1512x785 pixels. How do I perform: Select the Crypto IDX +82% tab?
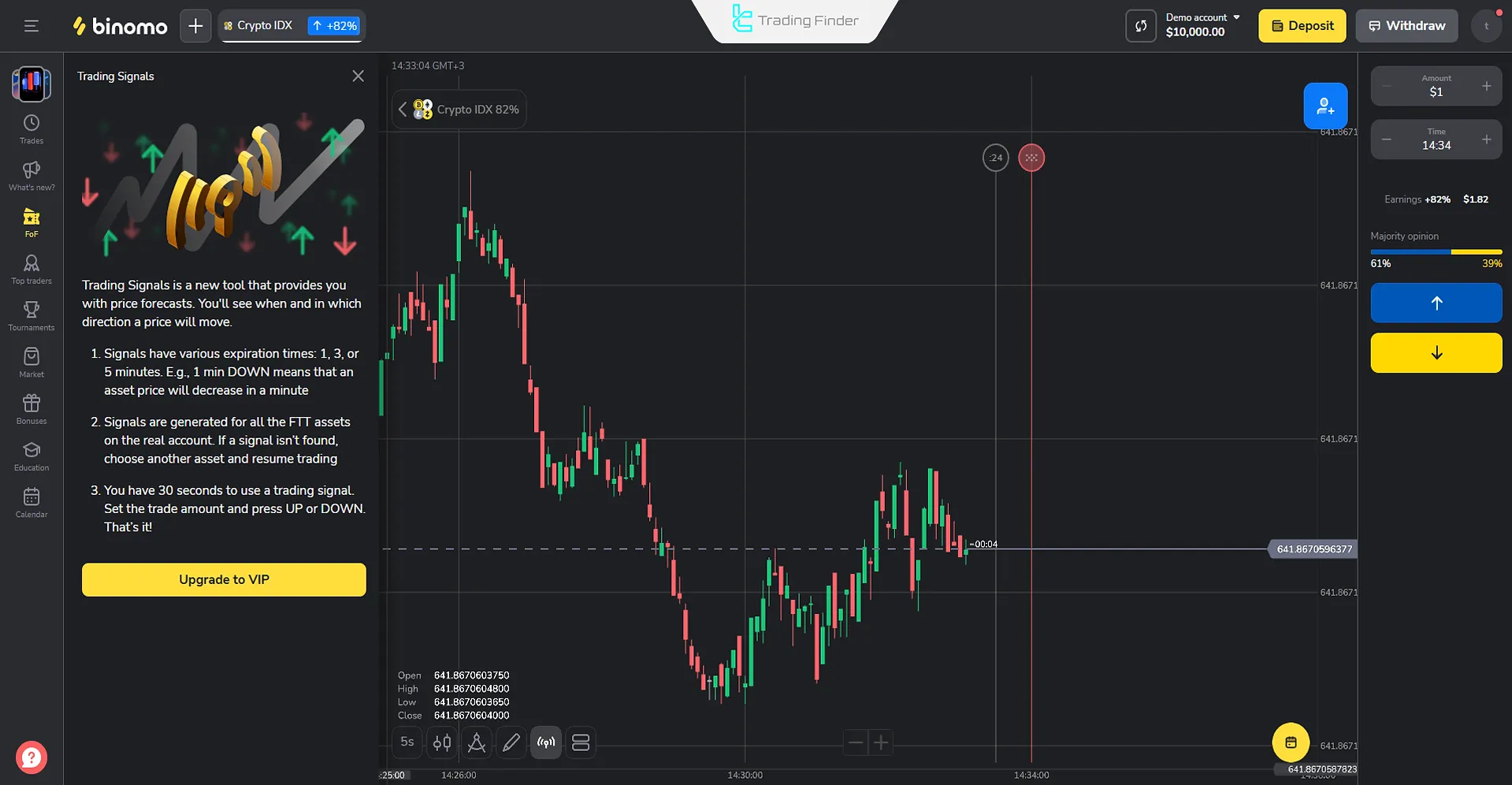(292, 26)
